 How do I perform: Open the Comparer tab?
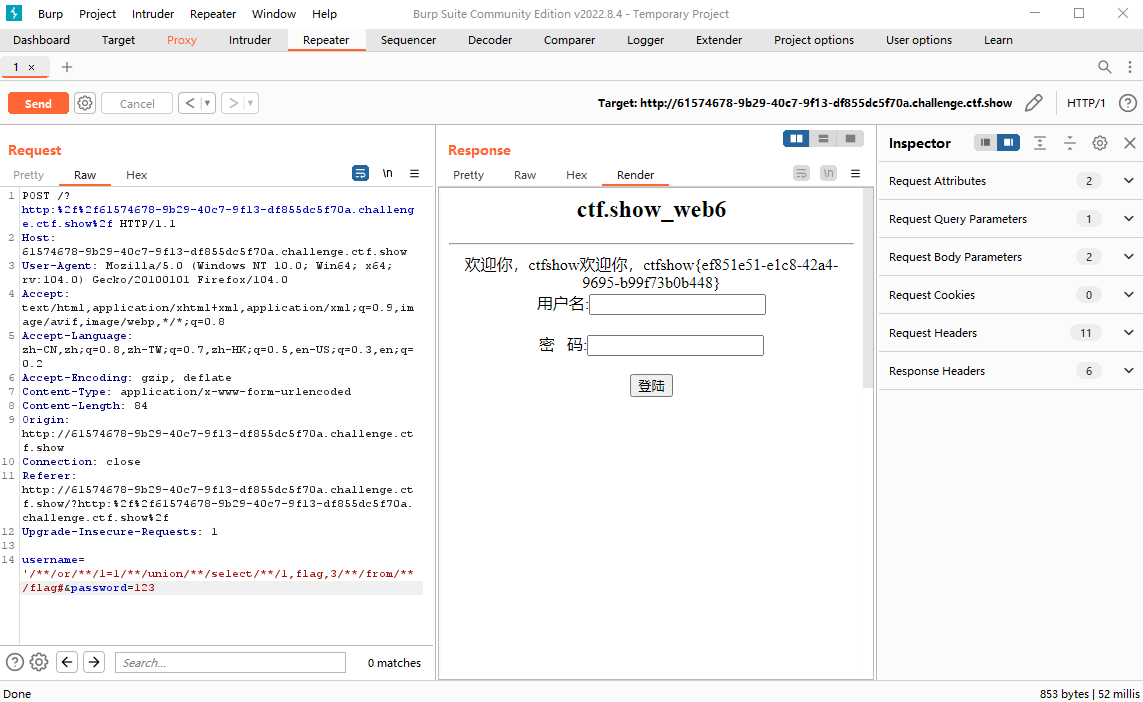569,40
